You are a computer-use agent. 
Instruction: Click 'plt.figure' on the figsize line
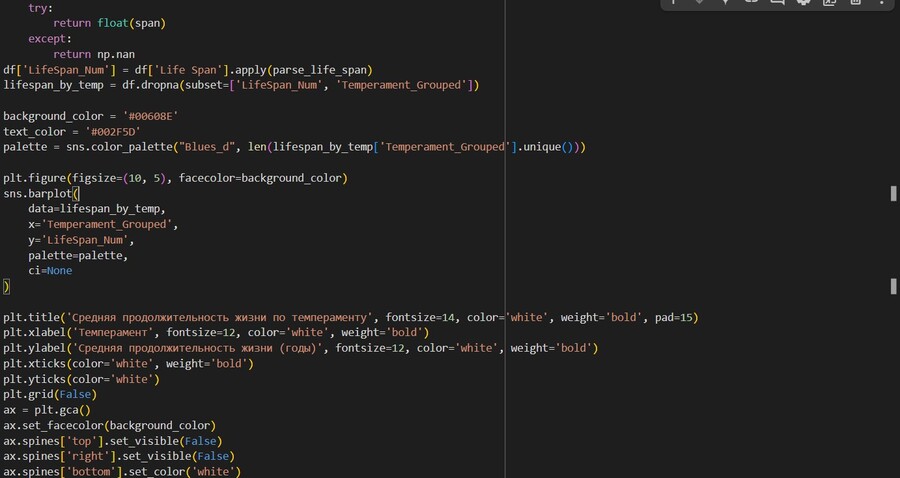(x=34, y=178)
